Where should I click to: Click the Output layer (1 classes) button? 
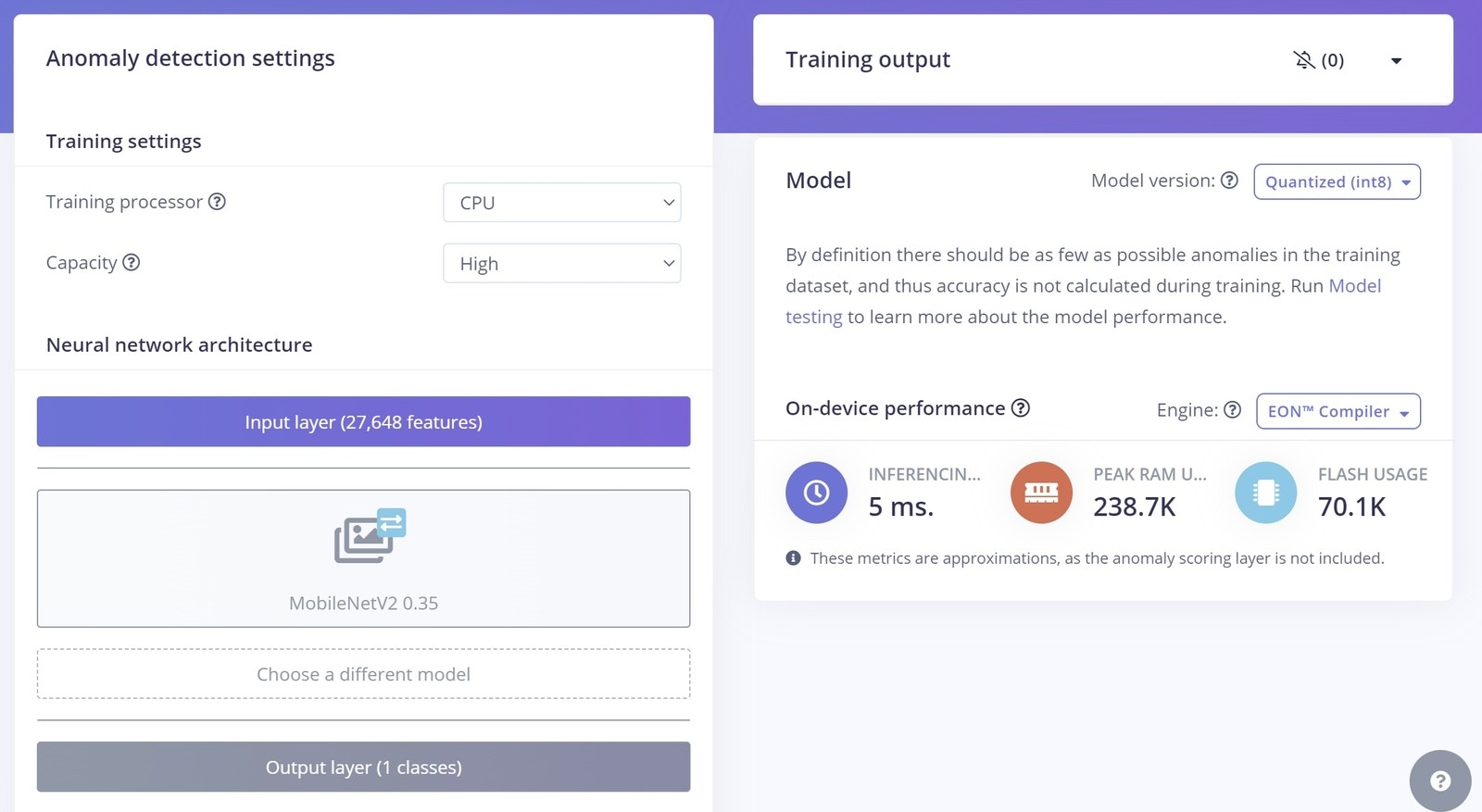point(363,767)
